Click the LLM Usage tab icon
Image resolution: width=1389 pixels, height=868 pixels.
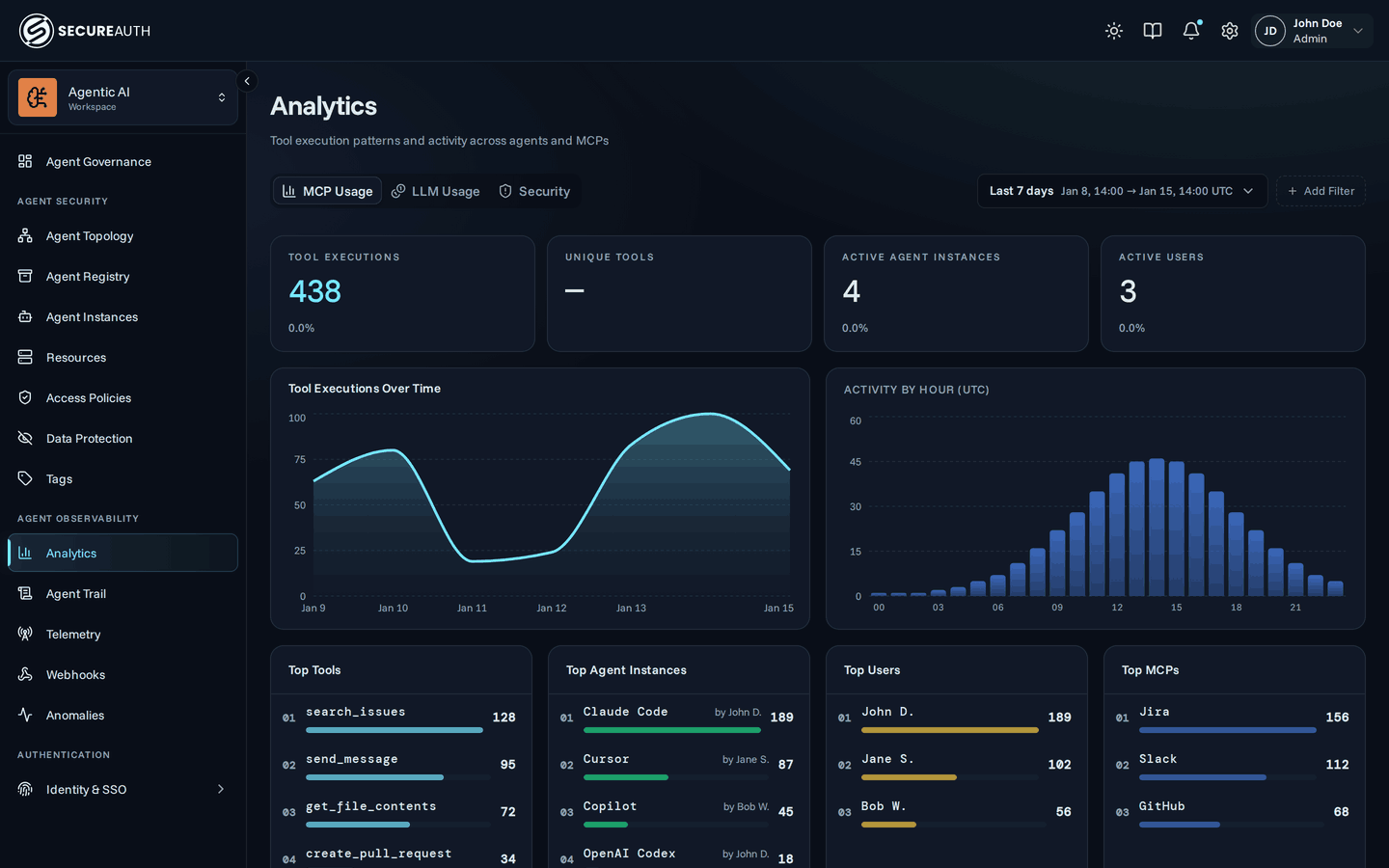coord(398,191)
